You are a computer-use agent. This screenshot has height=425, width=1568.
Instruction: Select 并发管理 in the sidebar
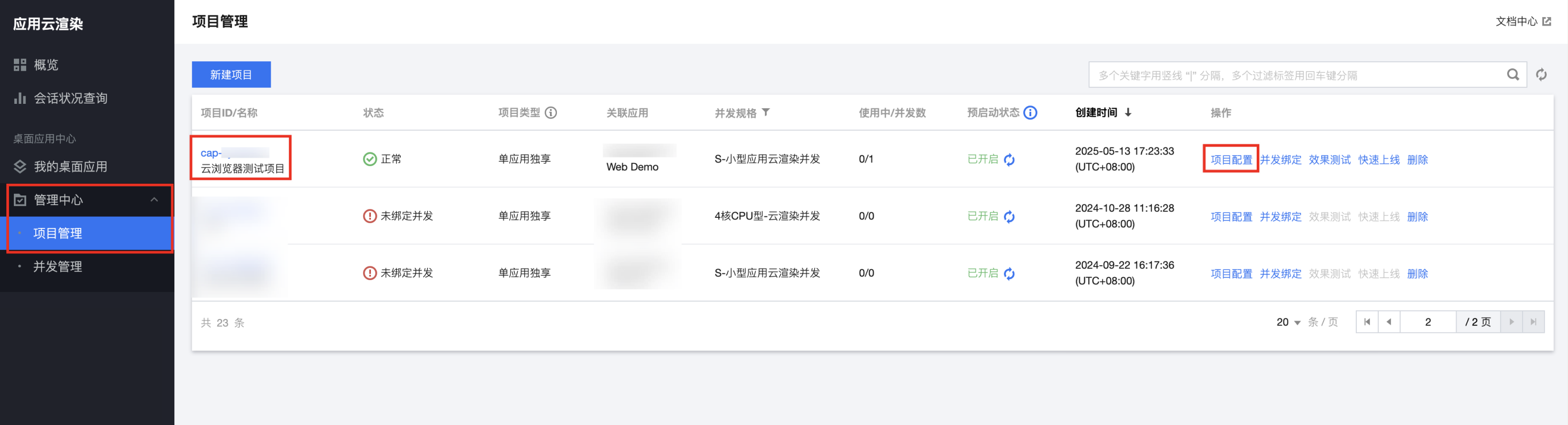(57, 266)
